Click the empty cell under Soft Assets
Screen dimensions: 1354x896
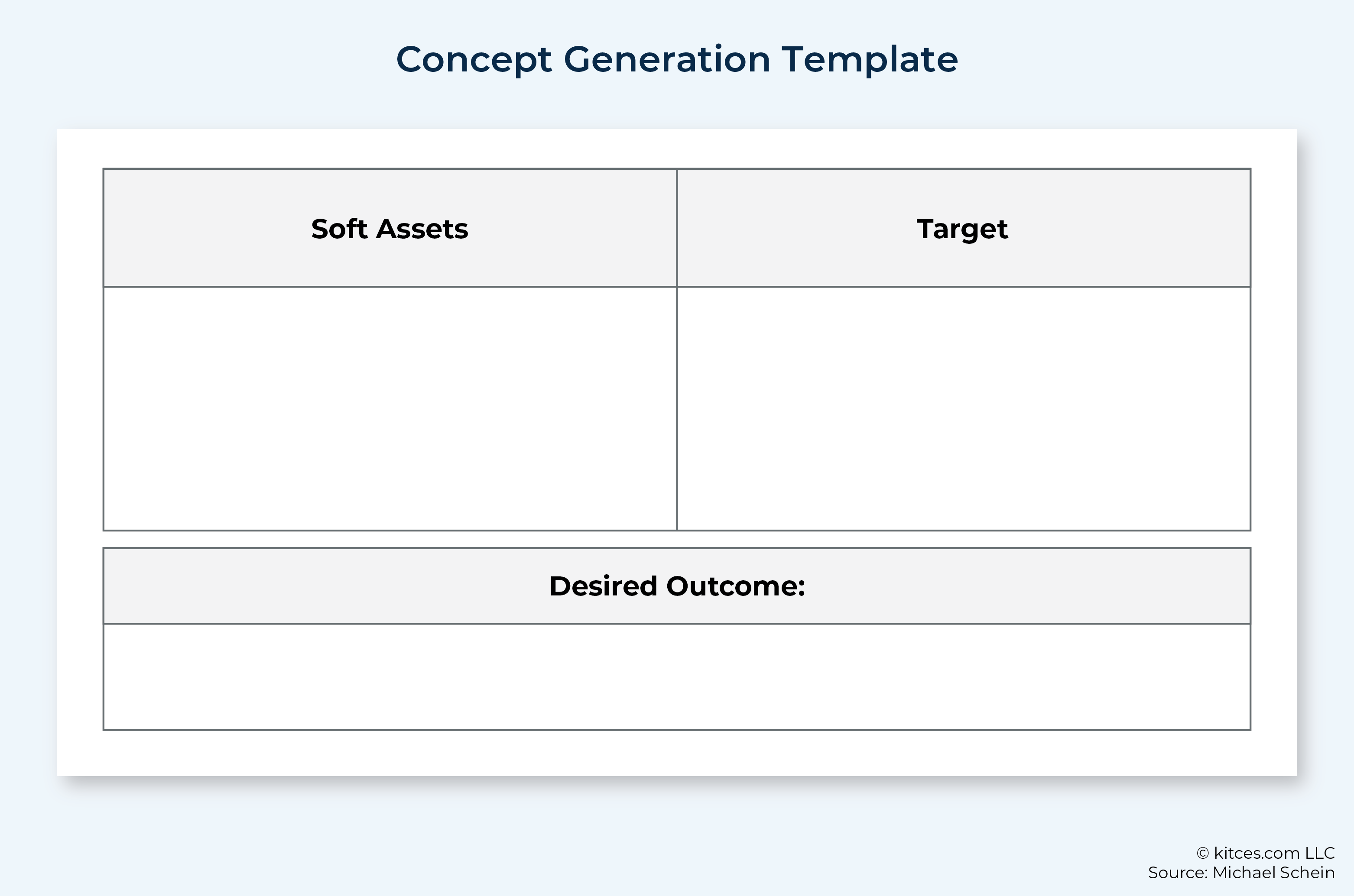click(x=390, y=408)
